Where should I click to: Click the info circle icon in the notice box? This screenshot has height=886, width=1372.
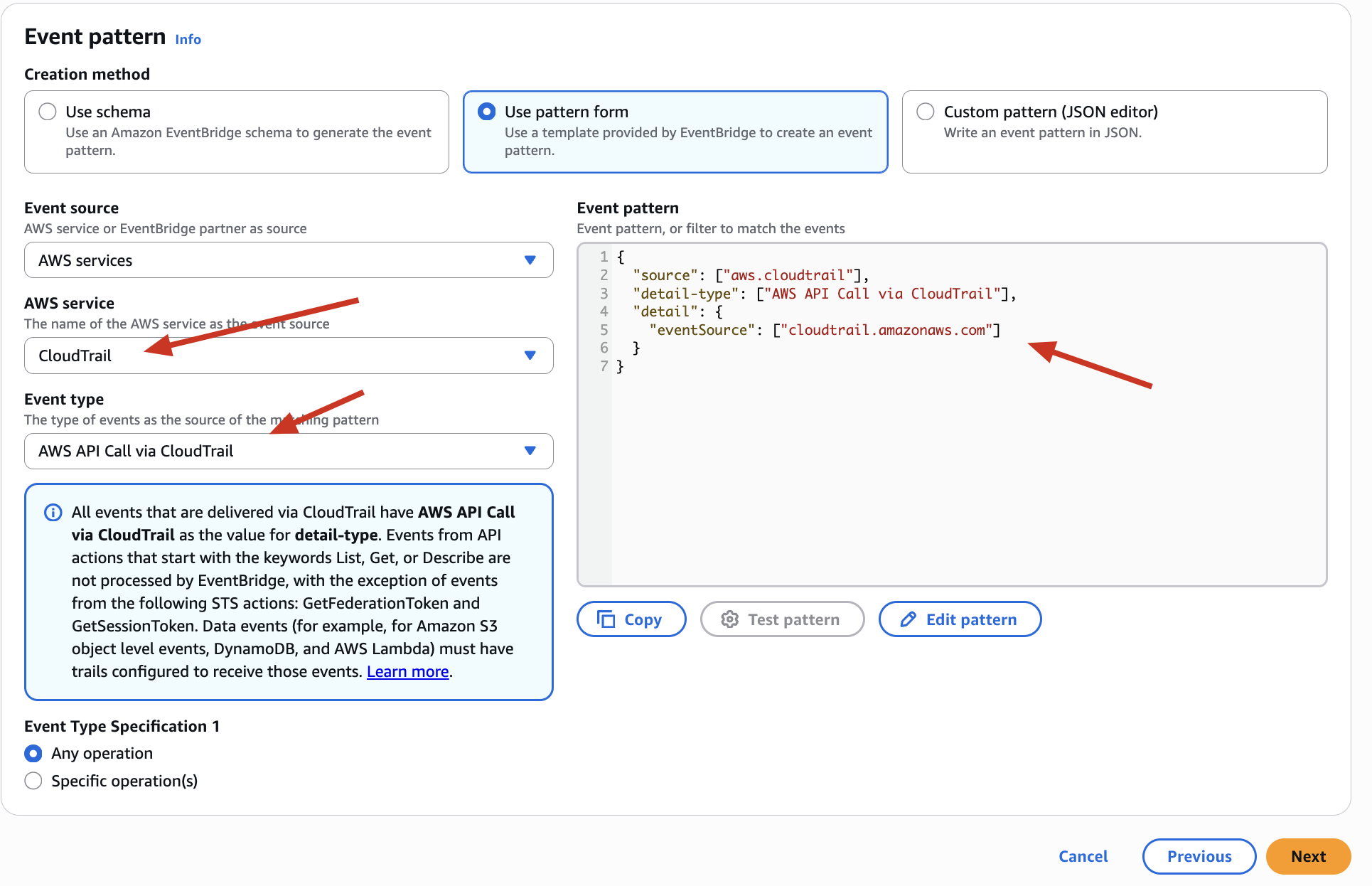(x=53, y=512)
